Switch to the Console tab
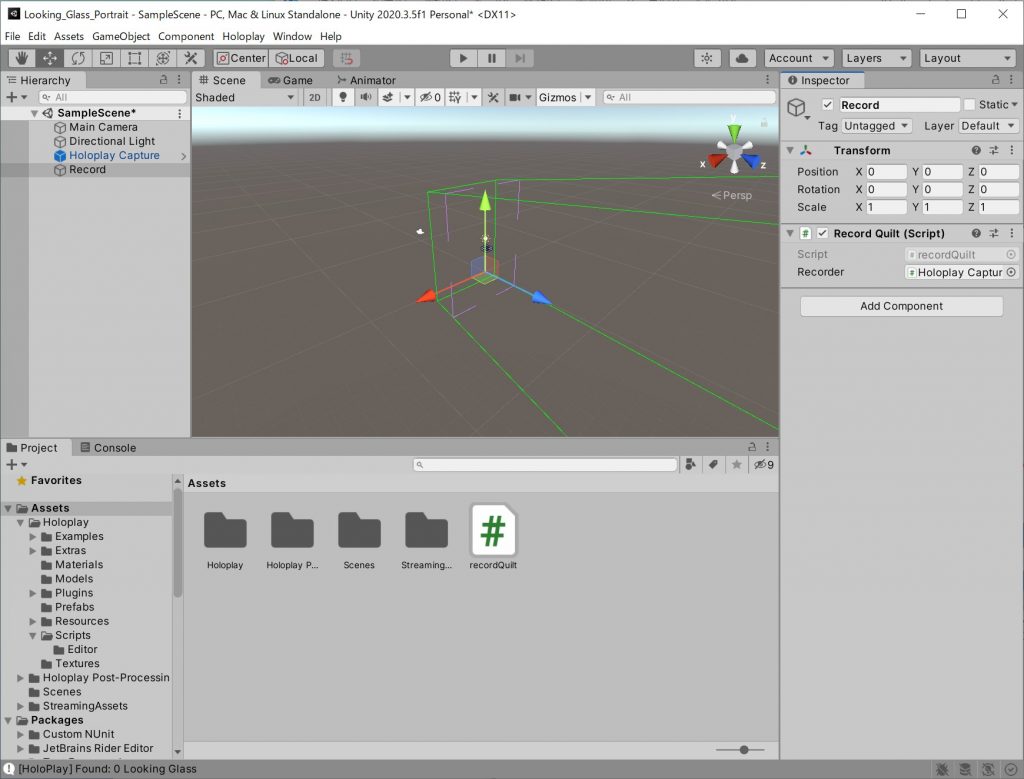 point(108,447)
